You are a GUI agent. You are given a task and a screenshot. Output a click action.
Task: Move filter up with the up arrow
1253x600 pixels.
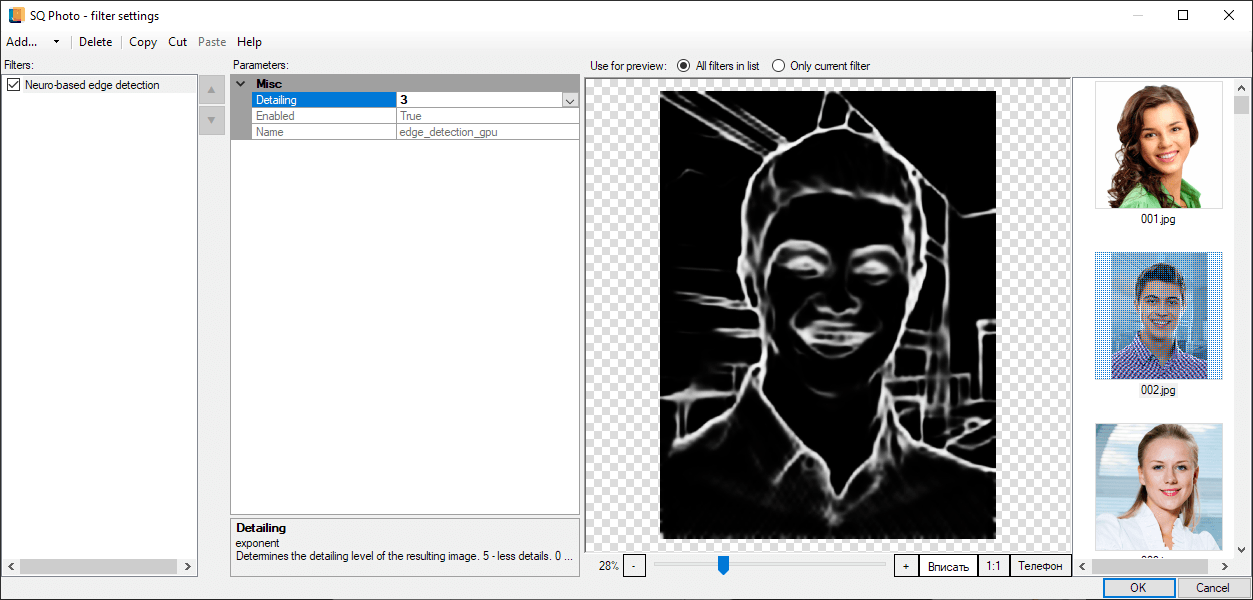pyautogui.click(x=211, y=90)
